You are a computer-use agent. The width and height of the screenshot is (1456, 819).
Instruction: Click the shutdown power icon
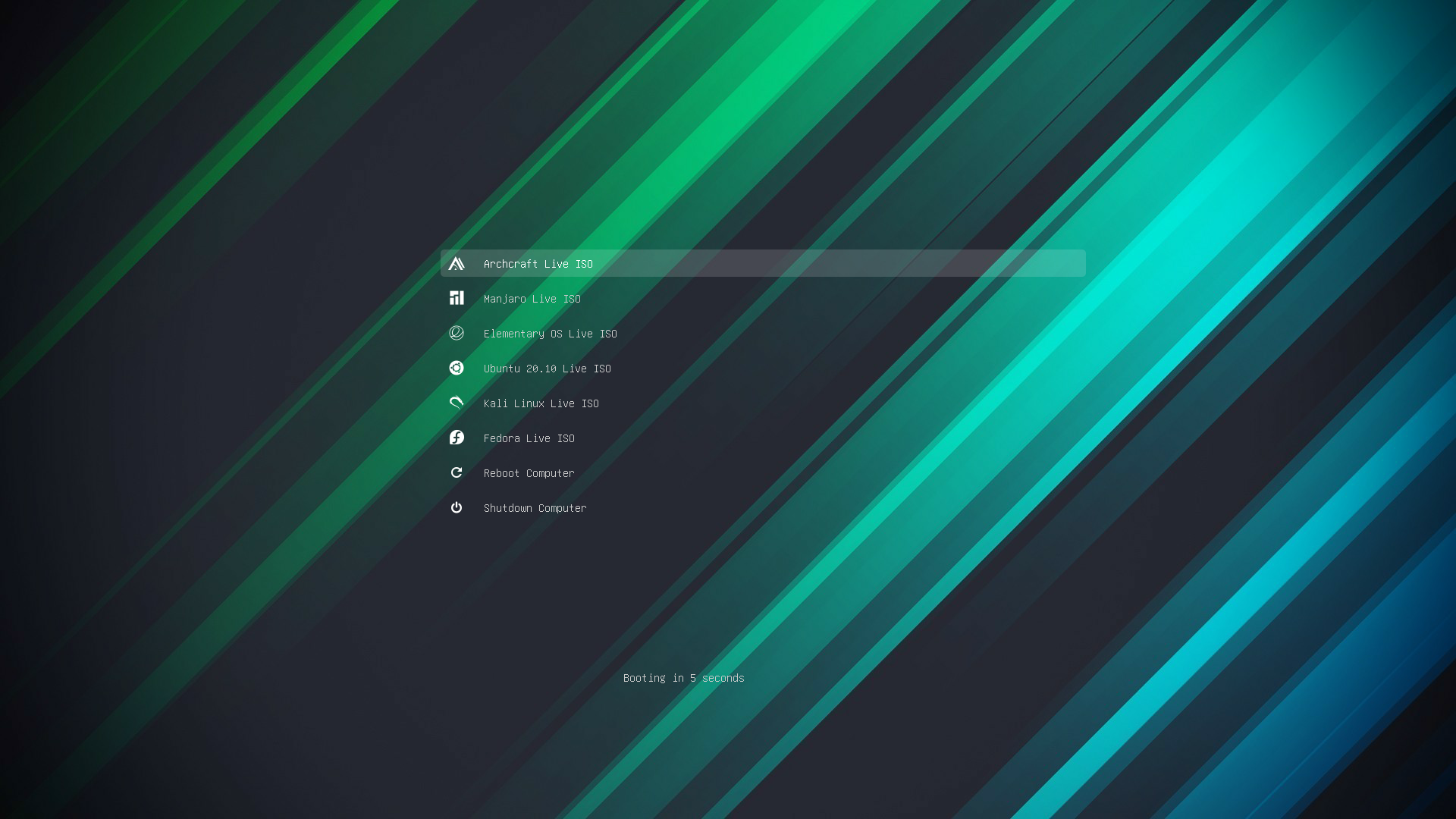click(456, 507)
